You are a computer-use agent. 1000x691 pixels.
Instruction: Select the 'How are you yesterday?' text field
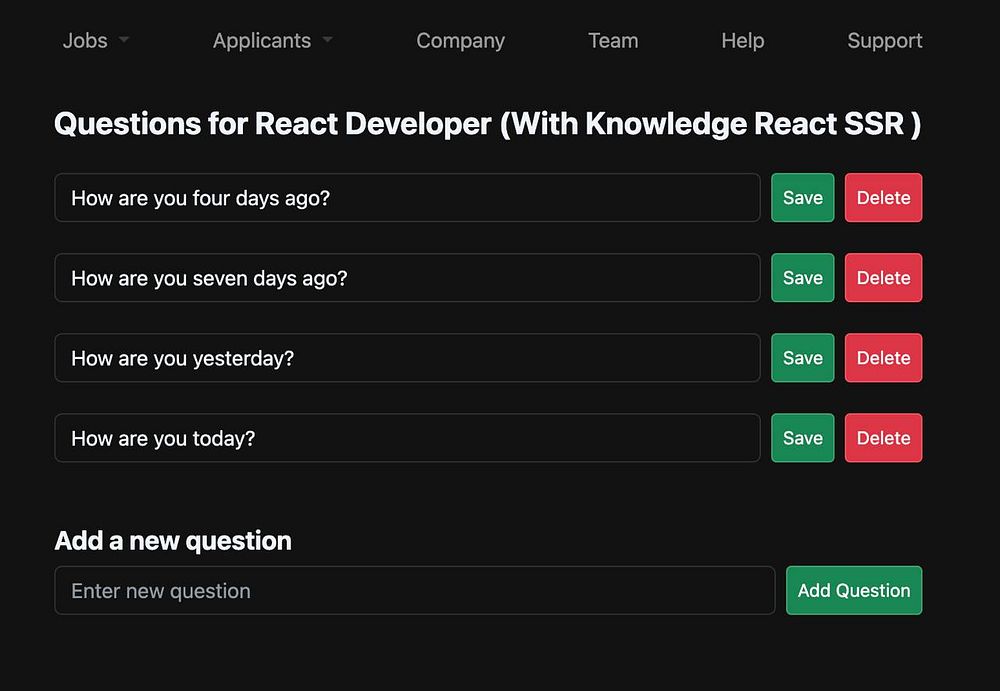point(407,358)
